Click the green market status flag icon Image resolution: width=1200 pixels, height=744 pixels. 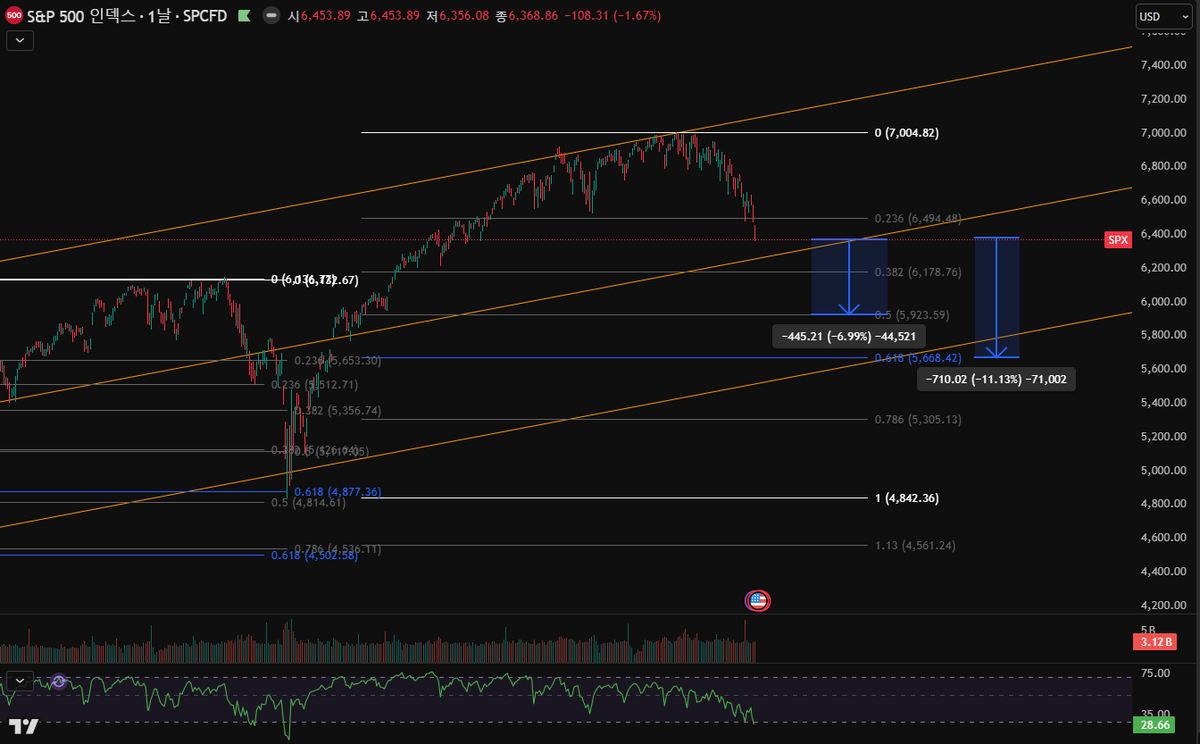(x=244, y=16)
